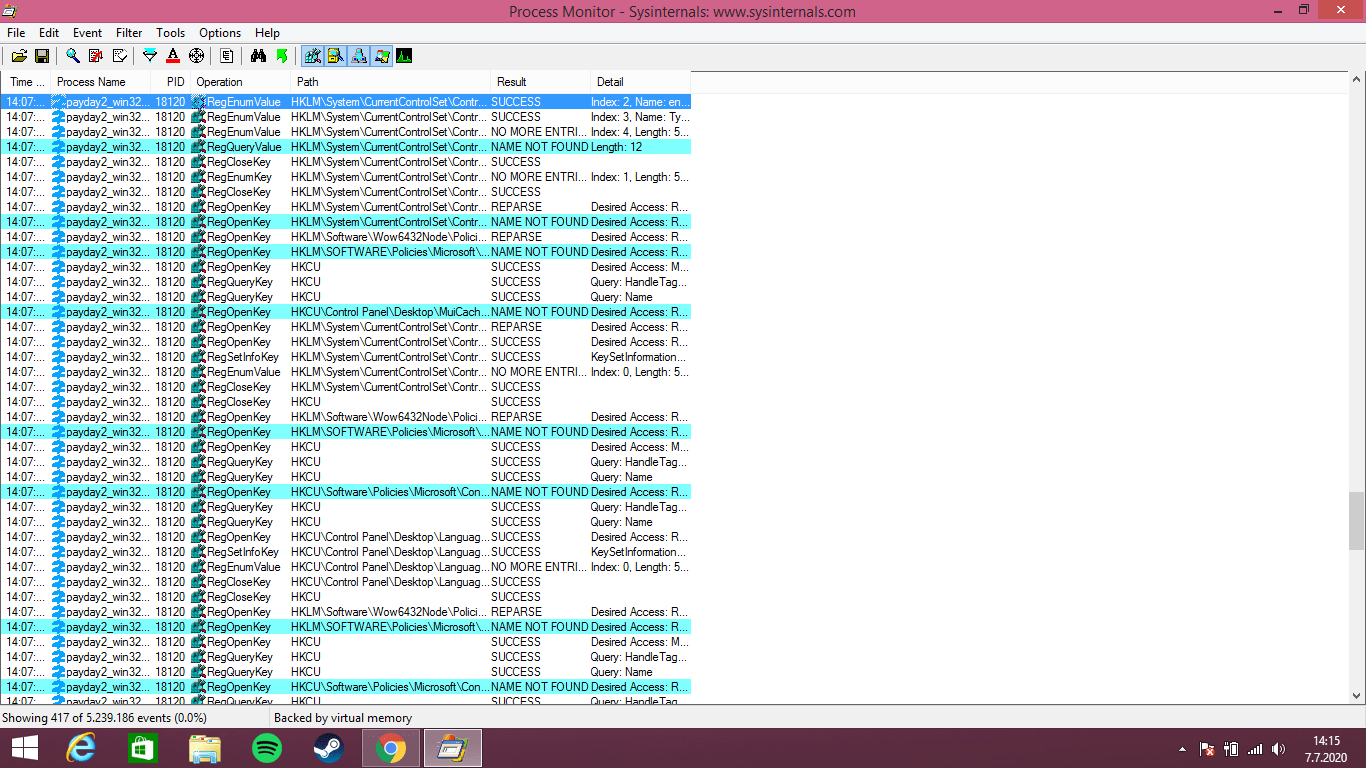Open the Windows Store taskbar icon
The height and width of the screenshot is (768, 1366).
[x=143, y=748]
